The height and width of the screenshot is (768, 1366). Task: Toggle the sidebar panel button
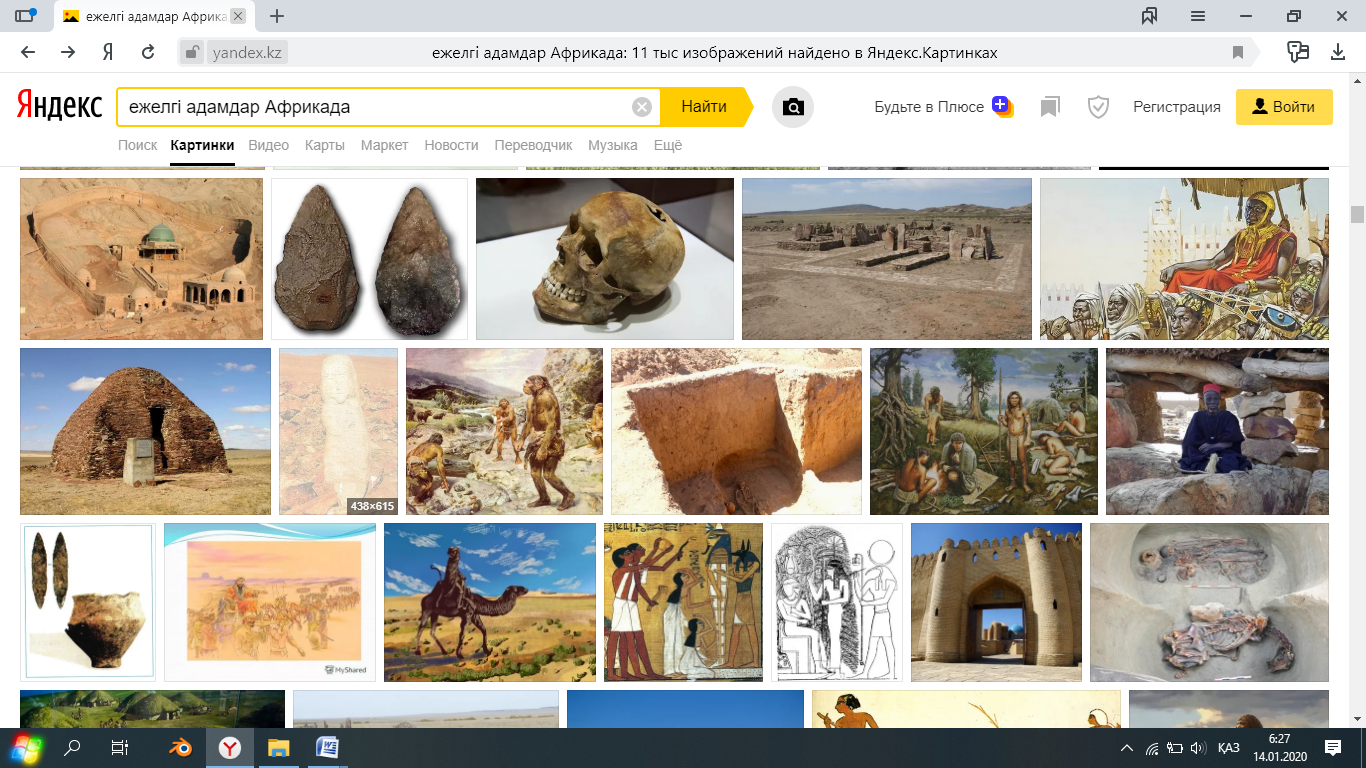25,16
